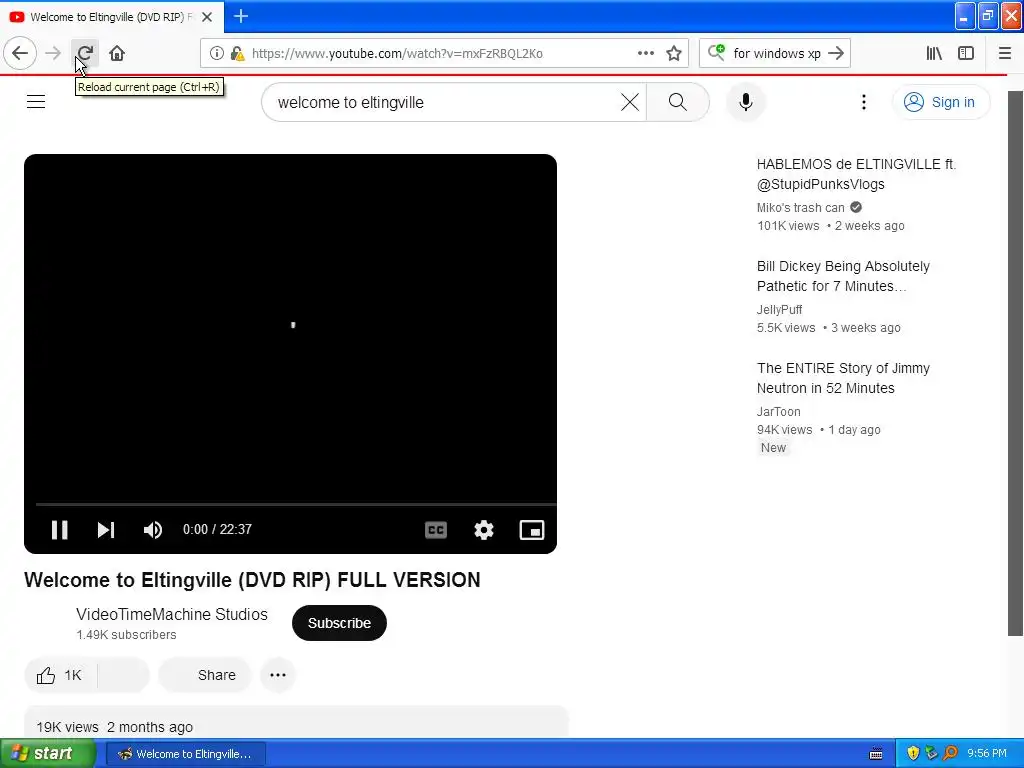This screenshot has height=768, width=1024.
Task: Like the video with thumbs up
Action: coord(60,675)
